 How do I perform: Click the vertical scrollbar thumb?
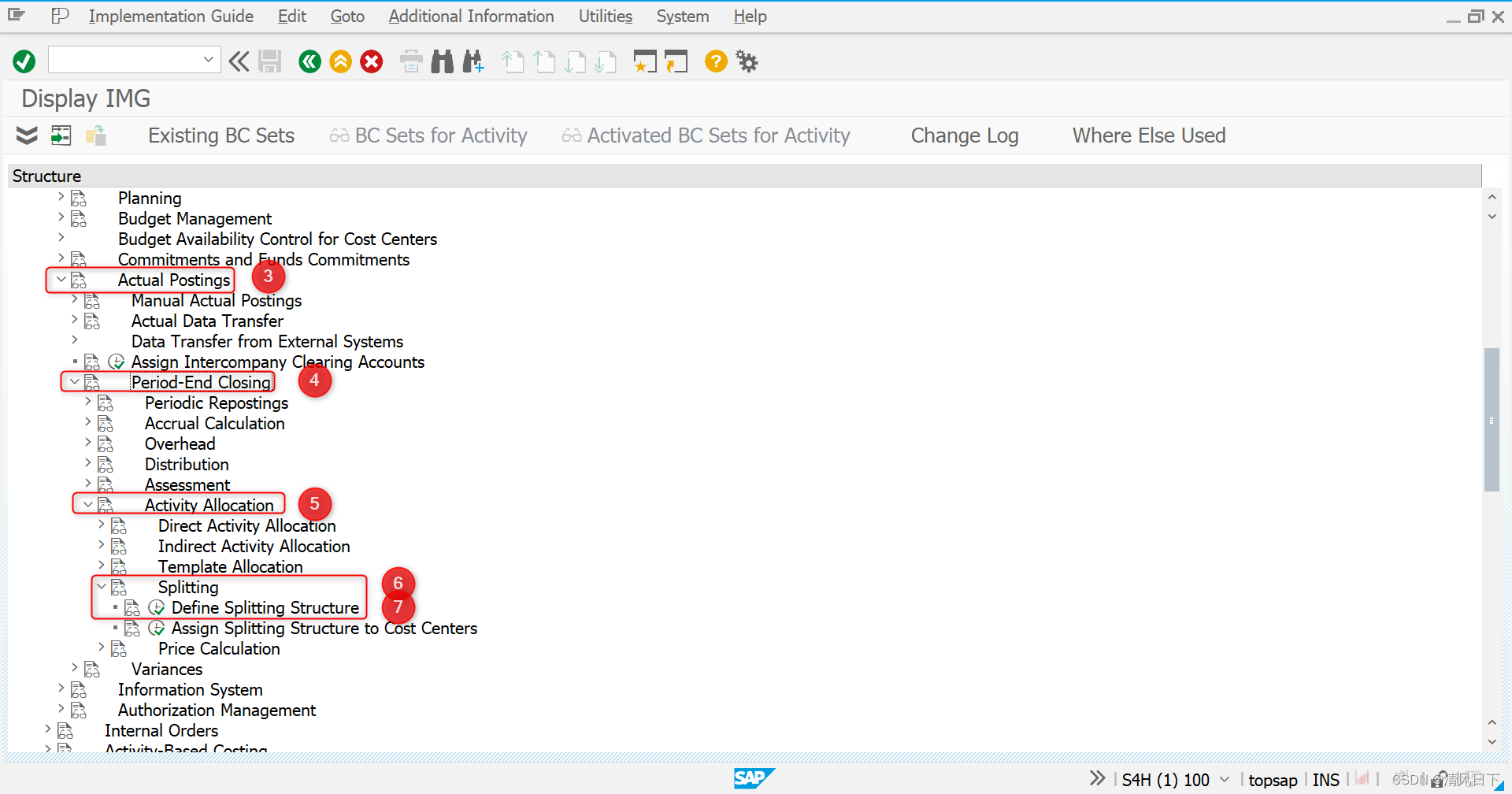click(x=1492, y=420)
